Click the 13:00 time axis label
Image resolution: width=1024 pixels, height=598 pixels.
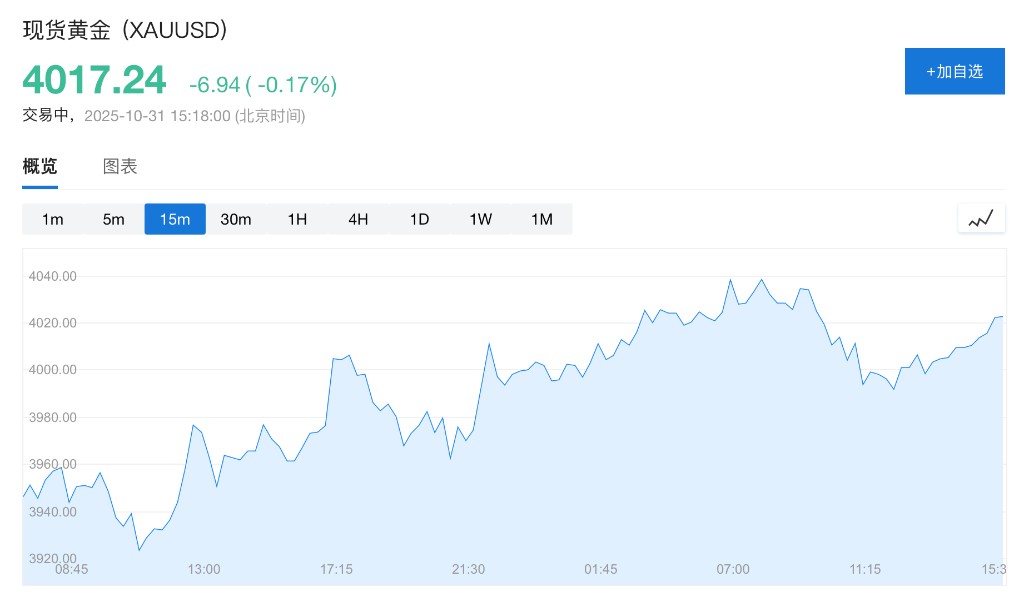(204, 569)
